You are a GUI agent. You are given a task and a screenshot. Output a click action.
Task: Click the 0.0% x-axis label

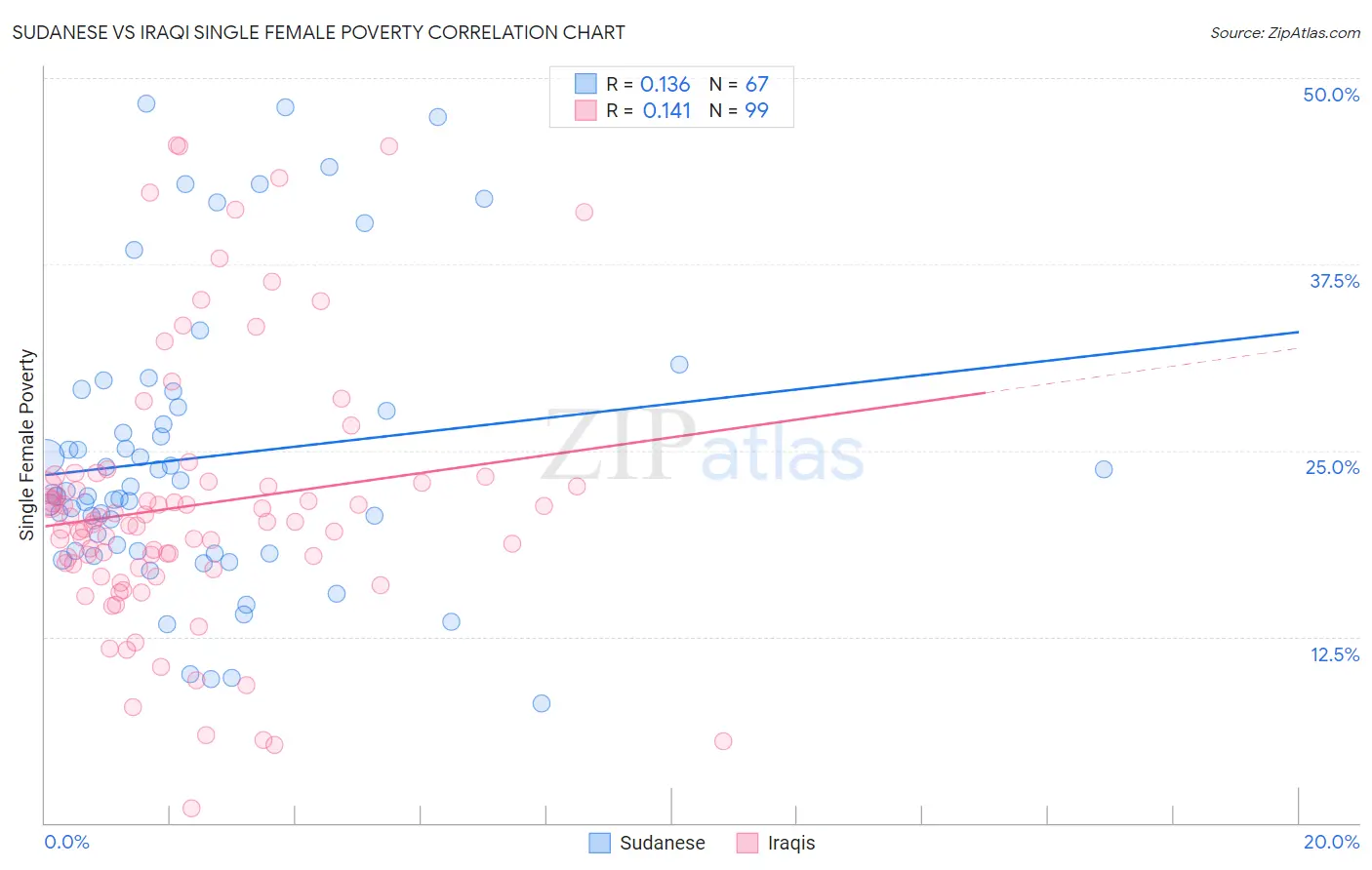66,842
